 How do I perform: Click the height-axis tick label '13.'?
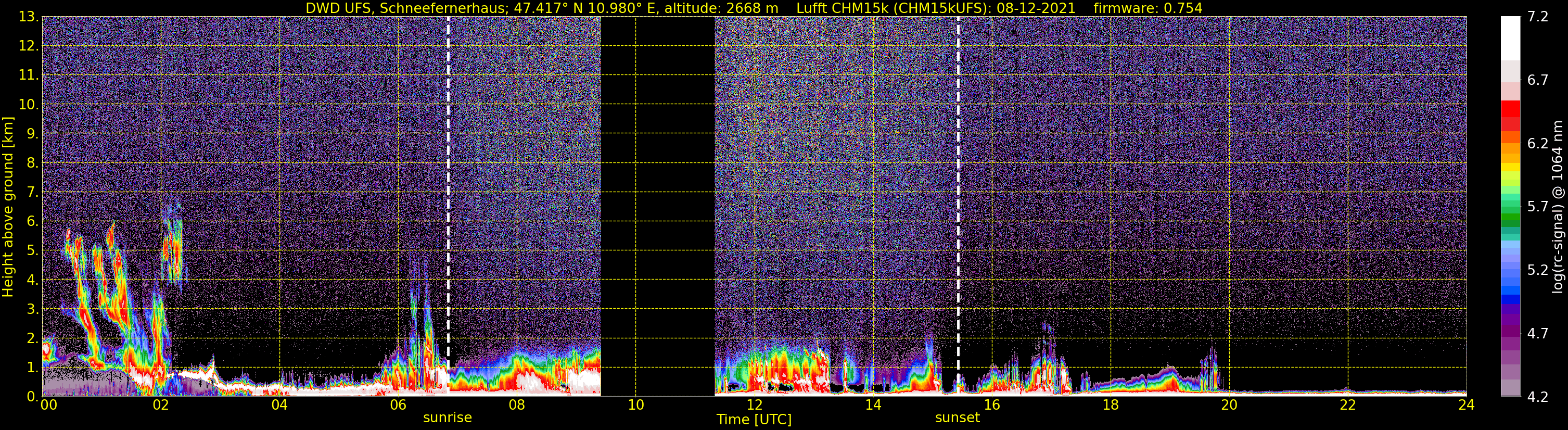click(x=29, y=17)
